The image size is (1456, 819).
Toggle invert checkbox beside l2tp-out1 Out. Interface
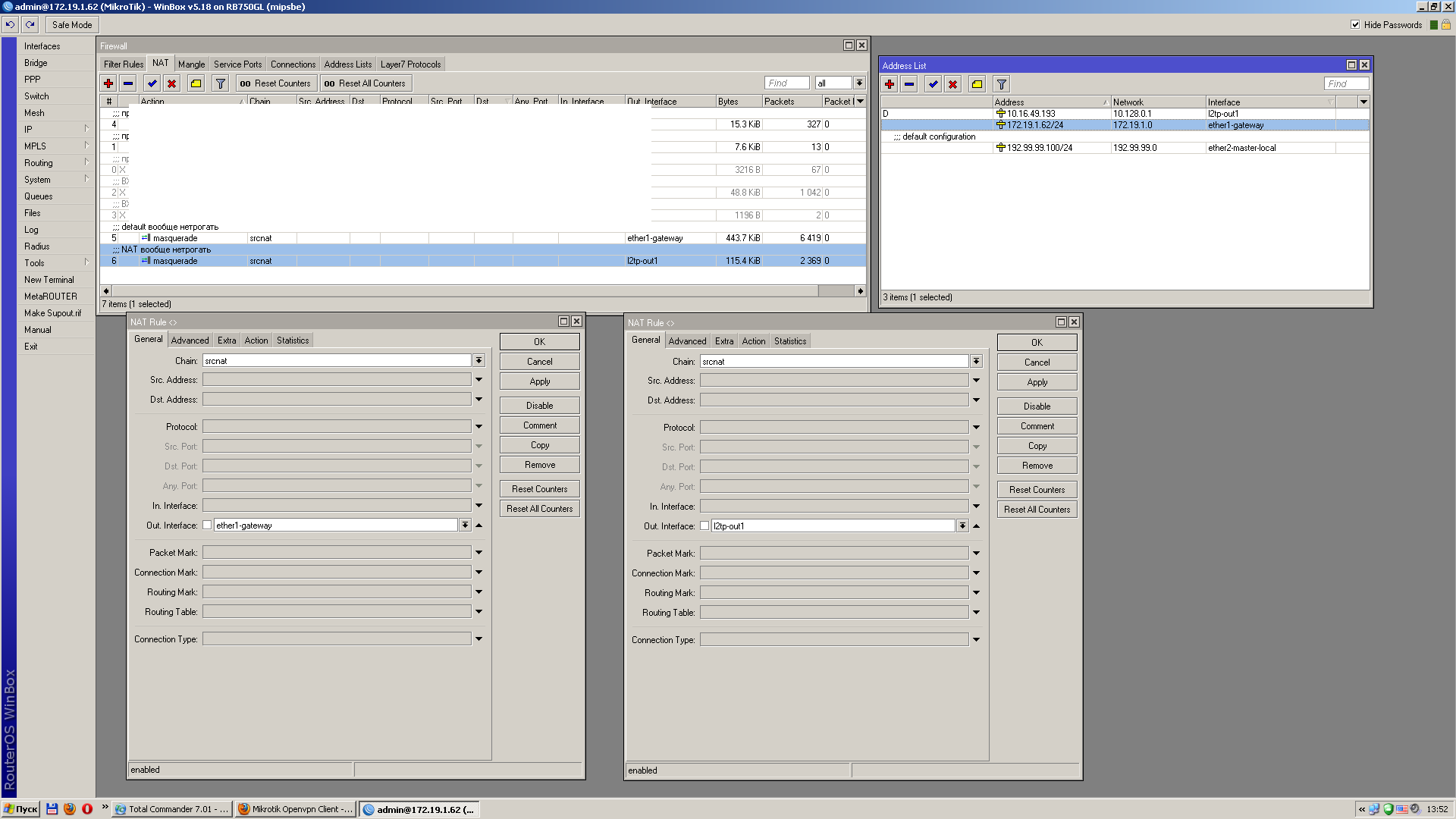tap(704, 526)
